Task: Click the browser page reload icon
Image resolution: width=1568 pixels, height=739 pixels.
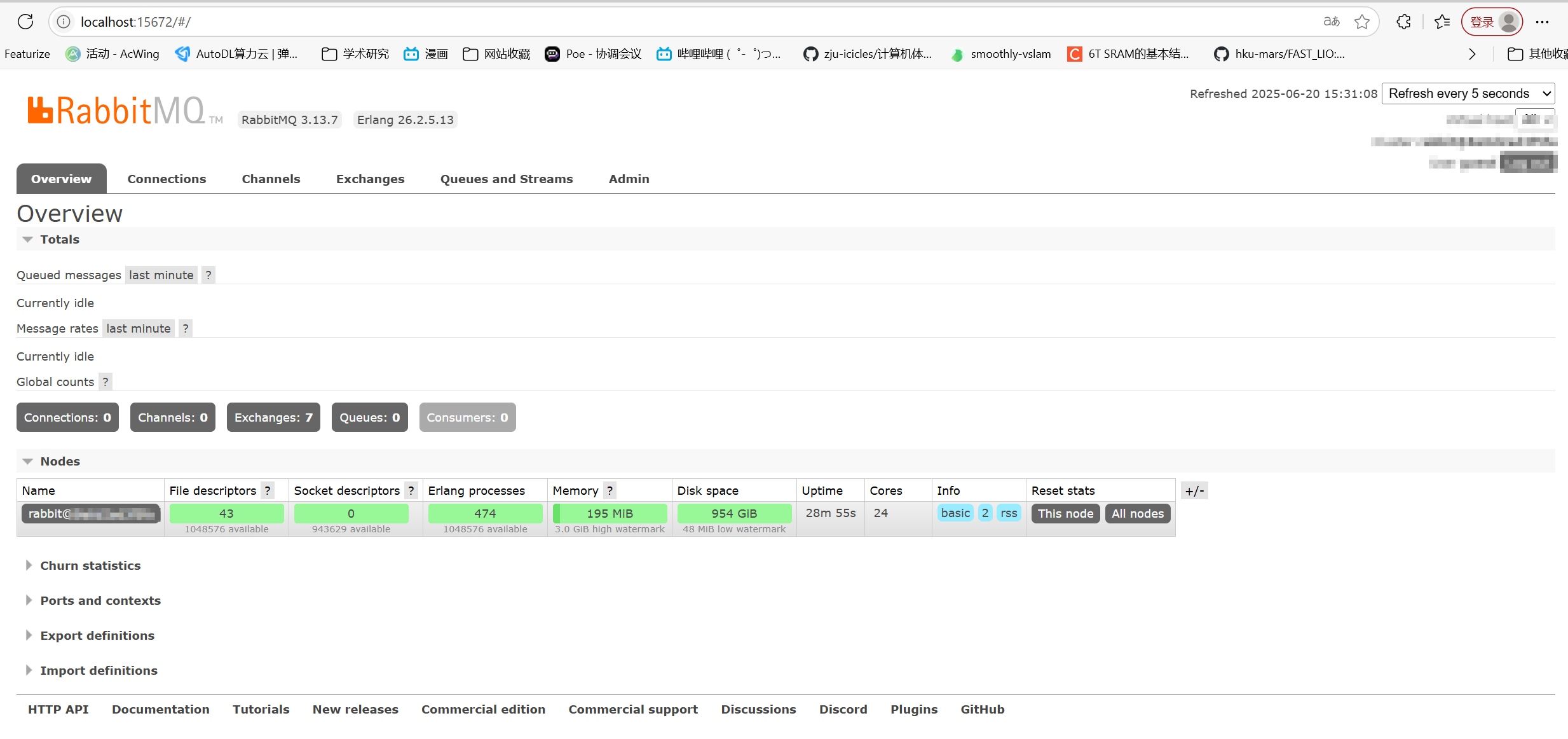Action: (x=25, y=21)
